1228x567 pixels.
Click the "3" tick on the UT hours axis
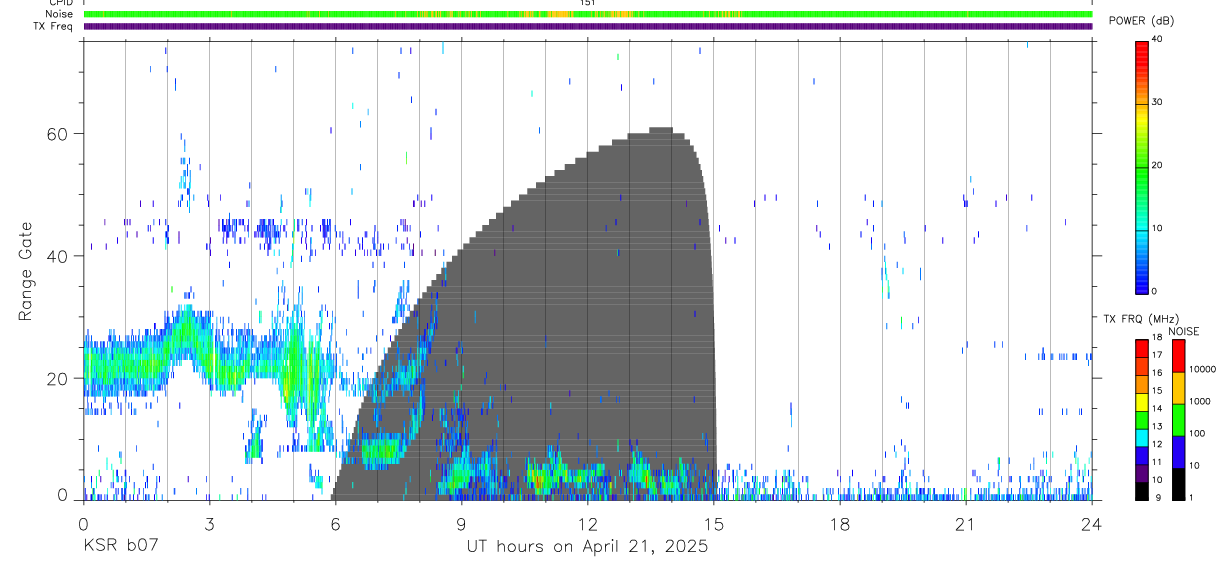point(209,523)
